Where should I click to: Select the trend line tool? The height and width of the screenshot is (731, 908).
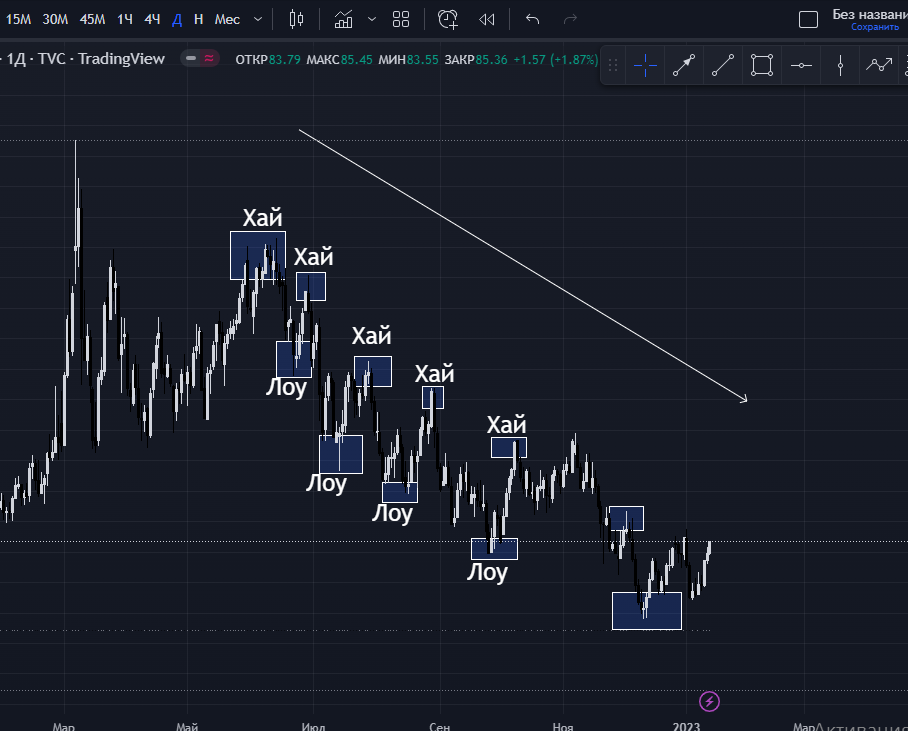pyautogui.click(x=723, y=65)
